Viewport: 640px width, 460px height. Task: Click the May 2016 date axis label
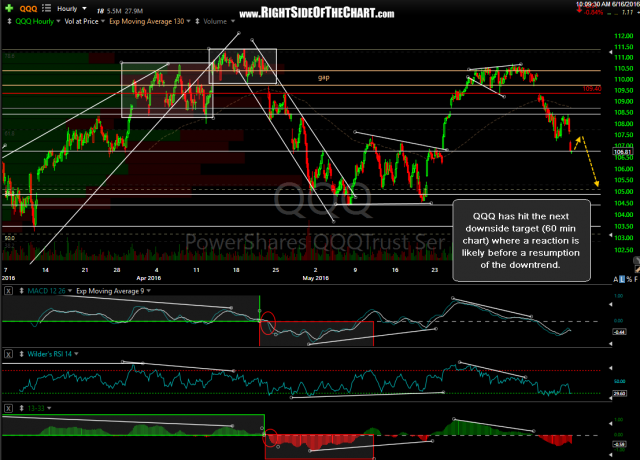pyautogui.click(x=316, y=278)
